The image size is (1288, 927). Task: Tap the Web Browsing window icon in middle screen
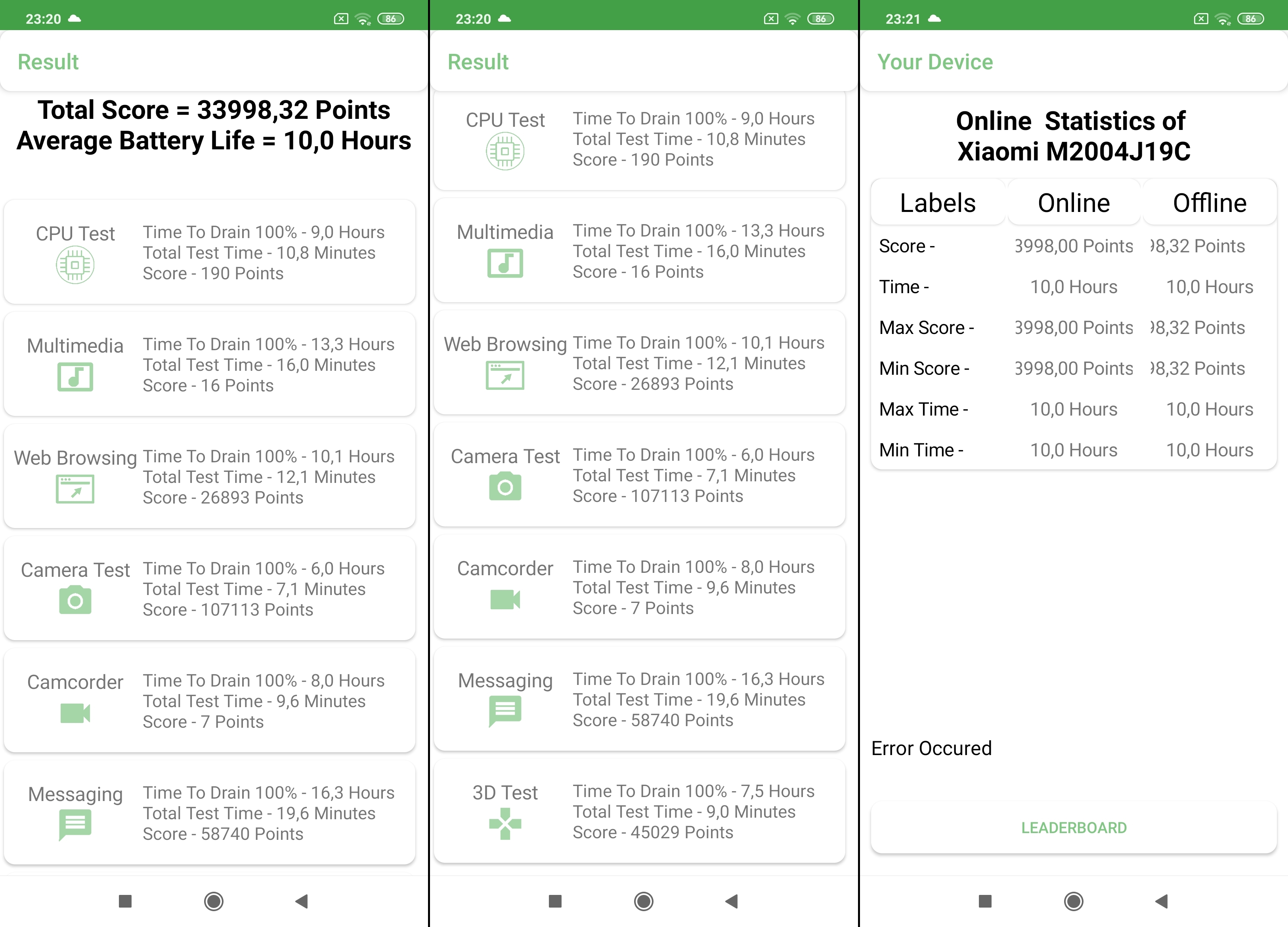point(505,375)
